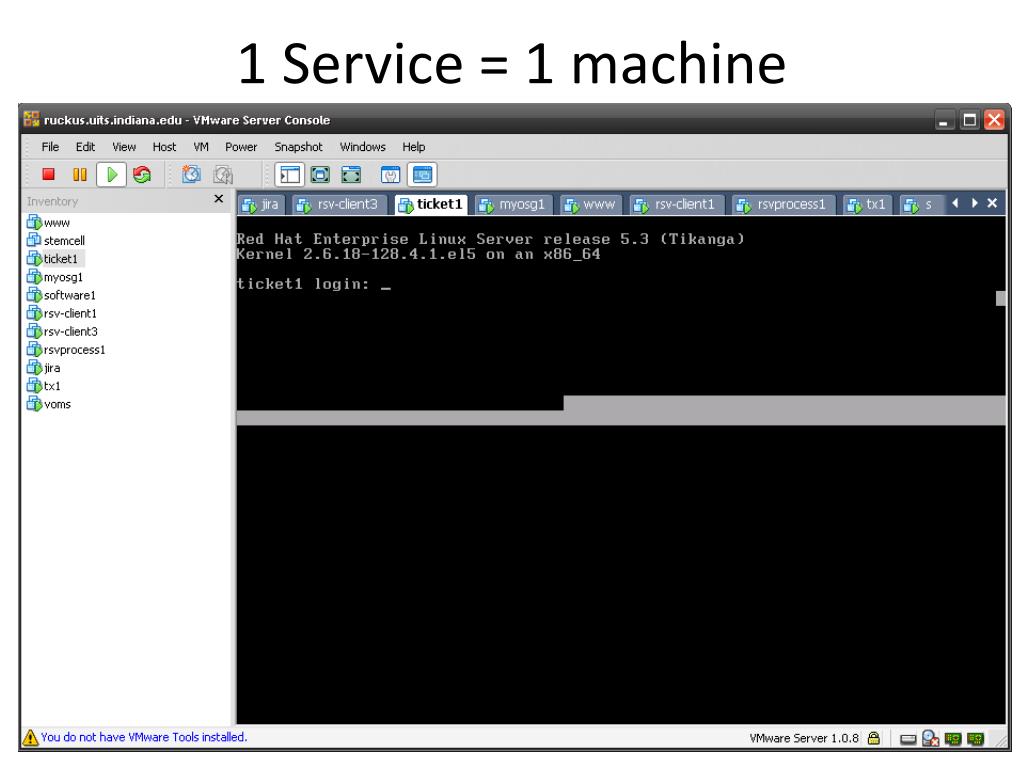Open the View menu
This screenshot has height=768, width=1024.
point(124,147)
